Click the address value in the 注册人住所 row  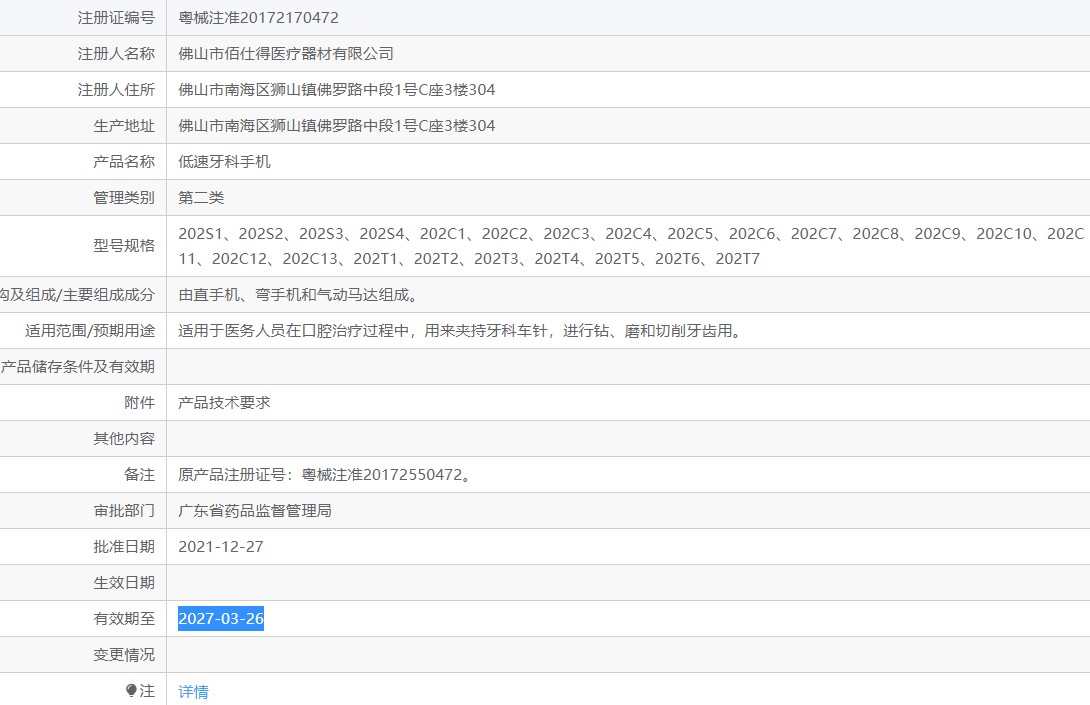coord(336,90)
